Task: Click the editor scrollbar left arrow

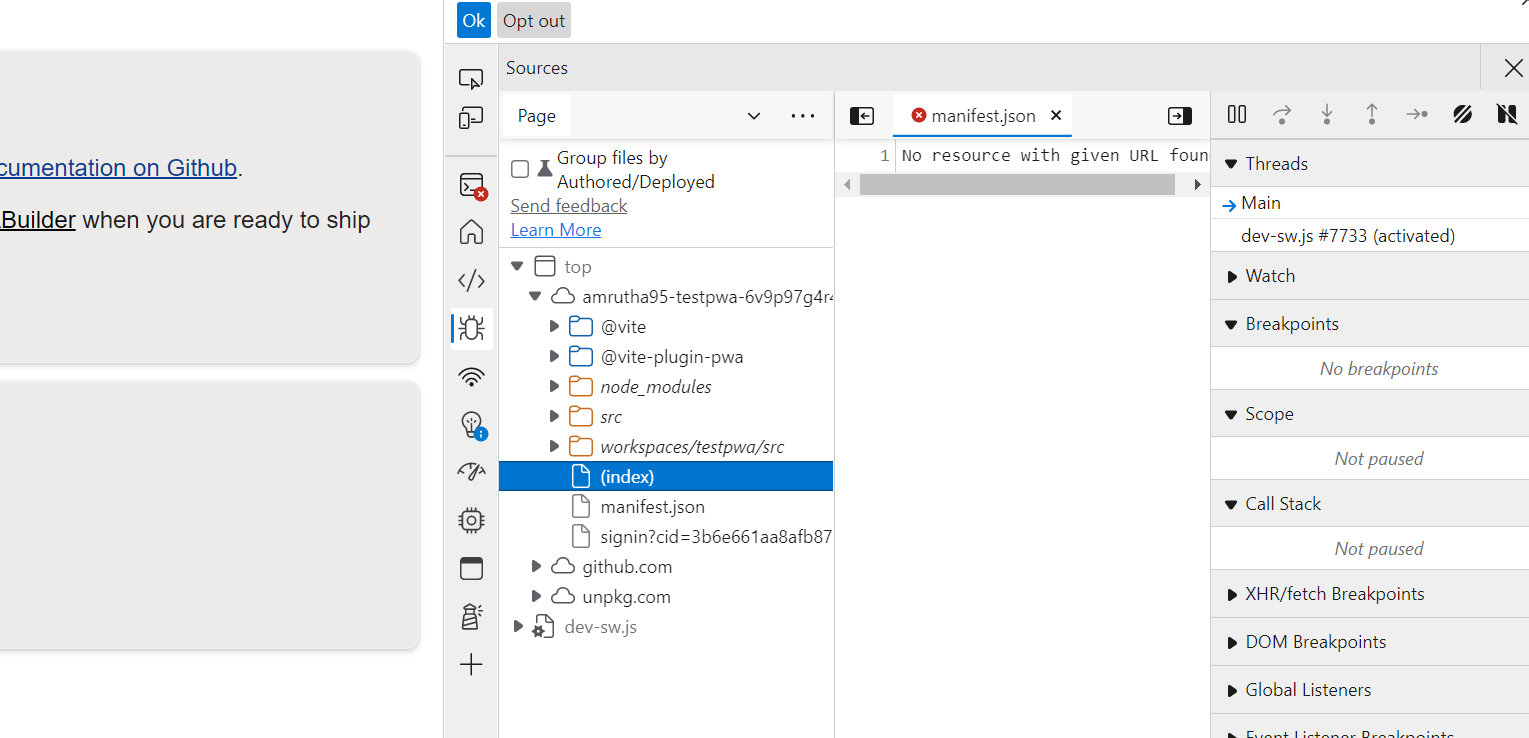Action: [847, 185]
